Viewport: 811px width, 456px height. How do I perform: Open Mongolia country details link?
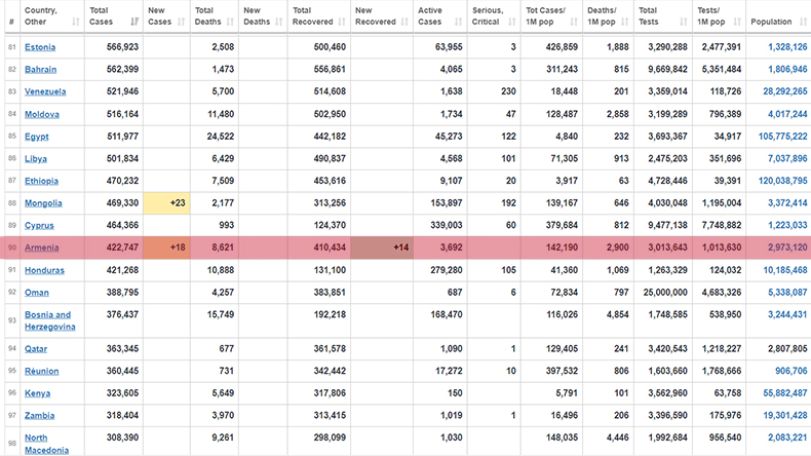click(x=43, y=203)
